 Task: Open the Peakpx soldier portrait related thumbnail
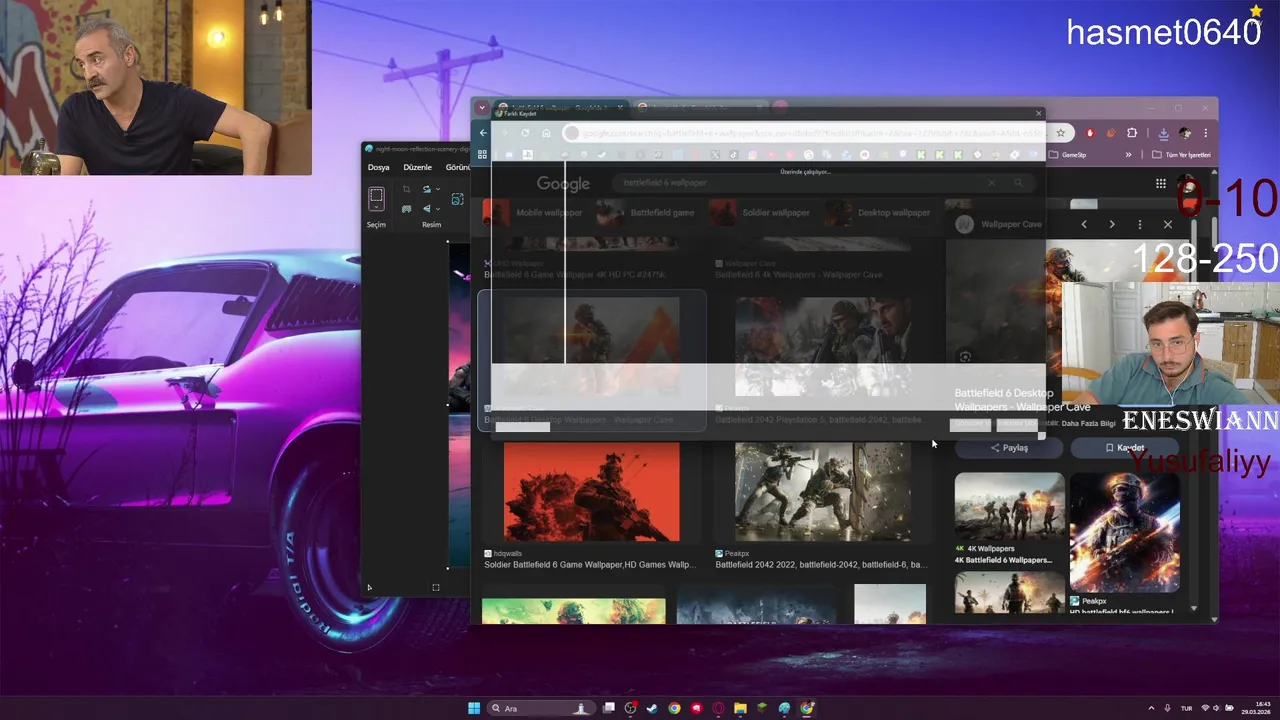click(x=1125, y=533)
